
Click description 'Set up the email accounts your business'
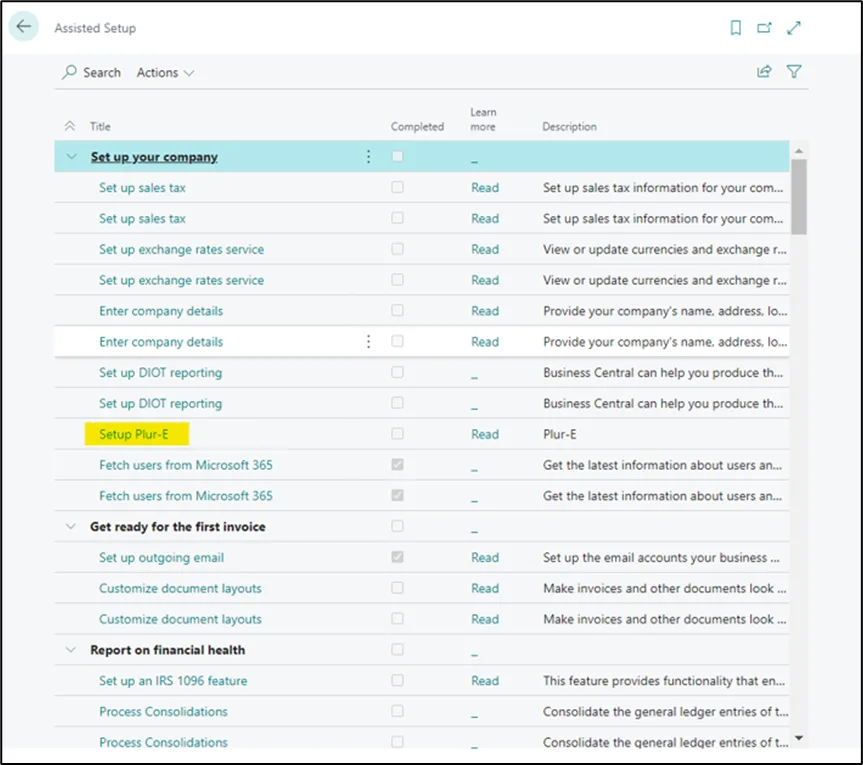point(661,558)
